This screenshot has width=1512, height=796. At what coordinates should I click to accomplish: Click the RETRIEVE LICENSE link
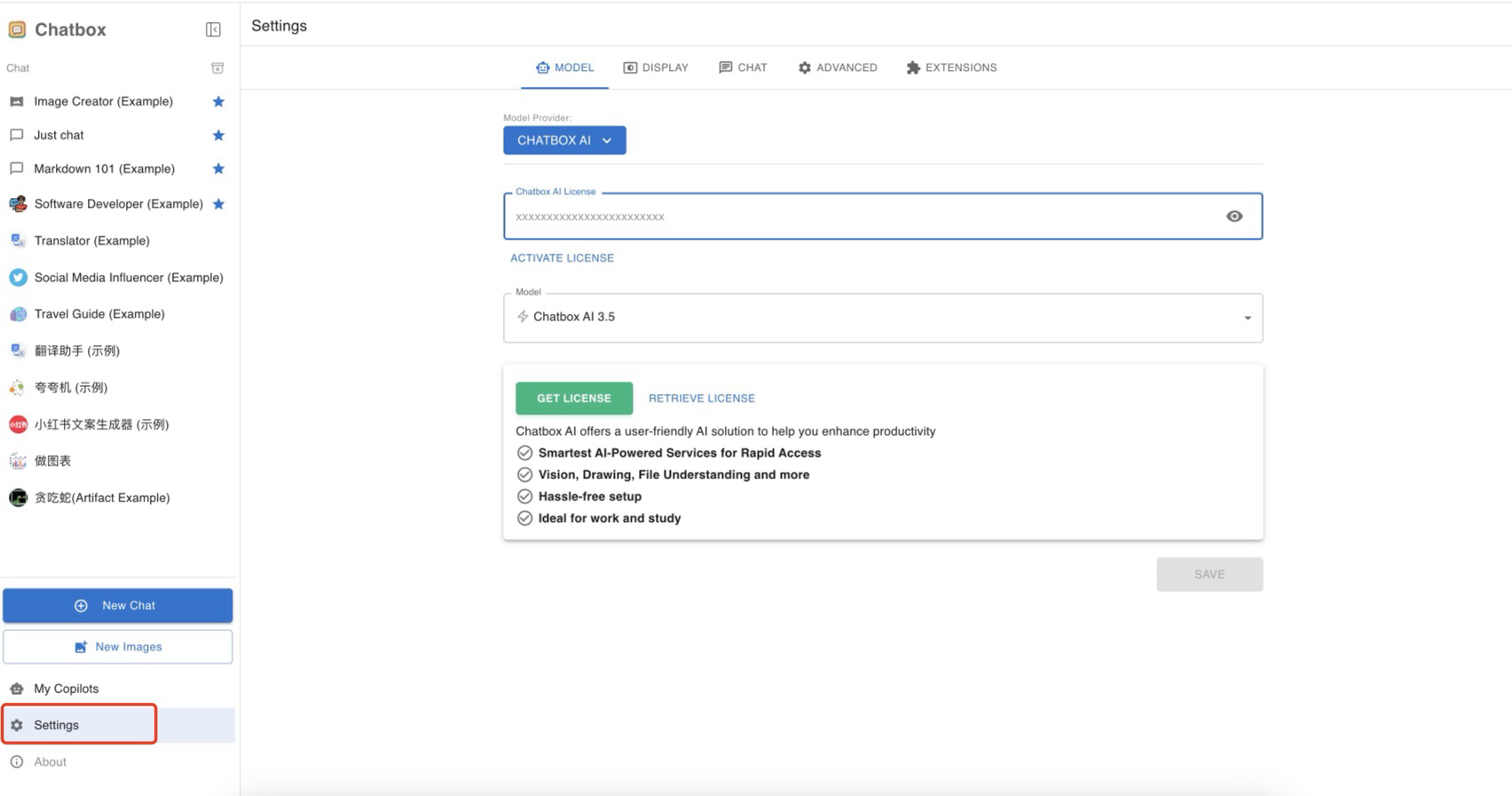[701, 398]
